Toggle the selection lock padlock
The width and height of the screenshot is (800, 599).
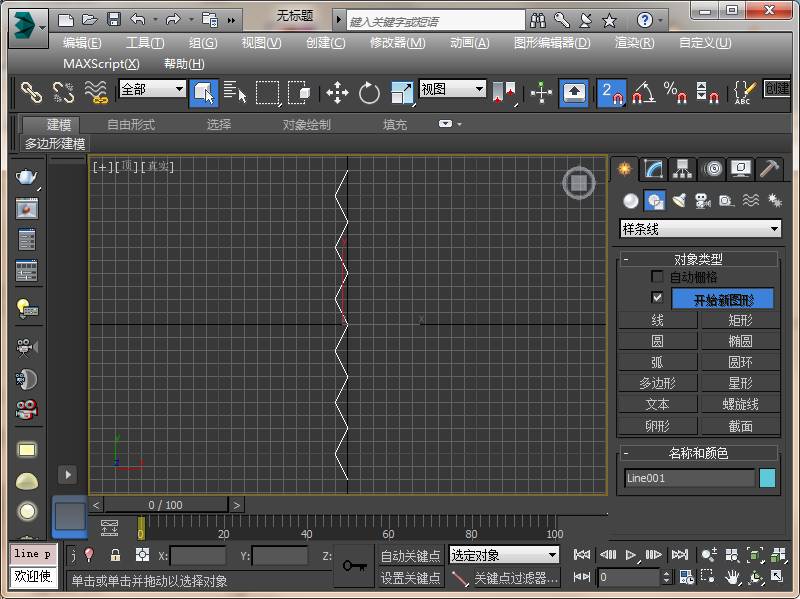(115, 555)
